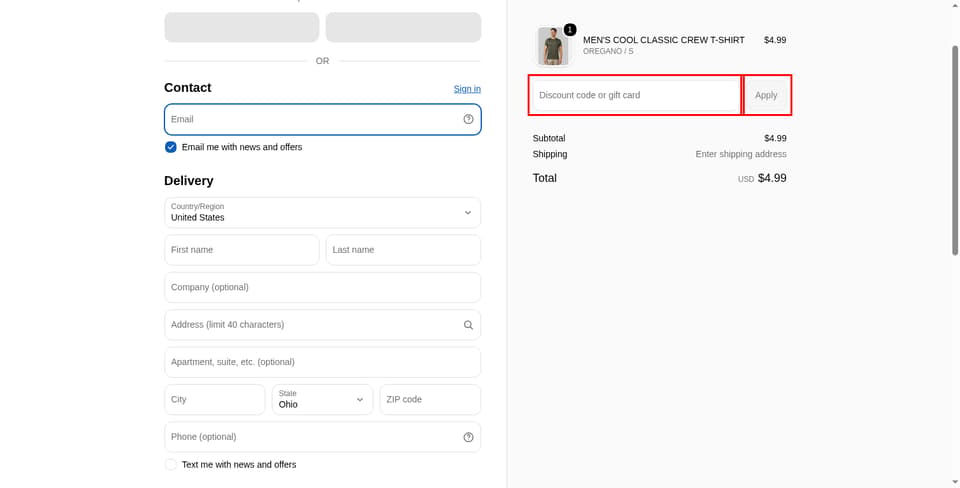Click the Phone (optional) field
This screenshot has width=960, height=488.
[x=323, y=437]
